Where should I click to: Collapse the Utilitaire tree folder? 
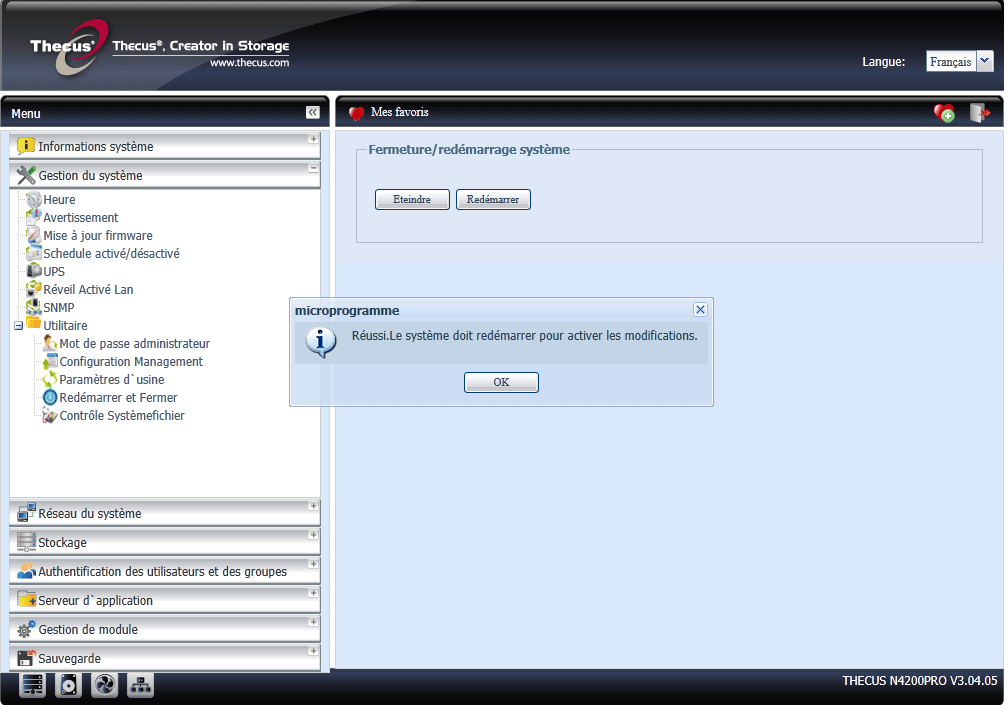[19, 326]
